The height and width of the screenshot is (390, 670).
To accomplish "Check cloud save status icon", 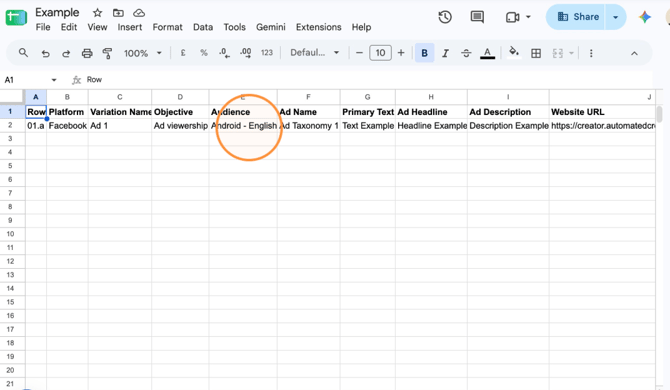I will click(139, 13).
